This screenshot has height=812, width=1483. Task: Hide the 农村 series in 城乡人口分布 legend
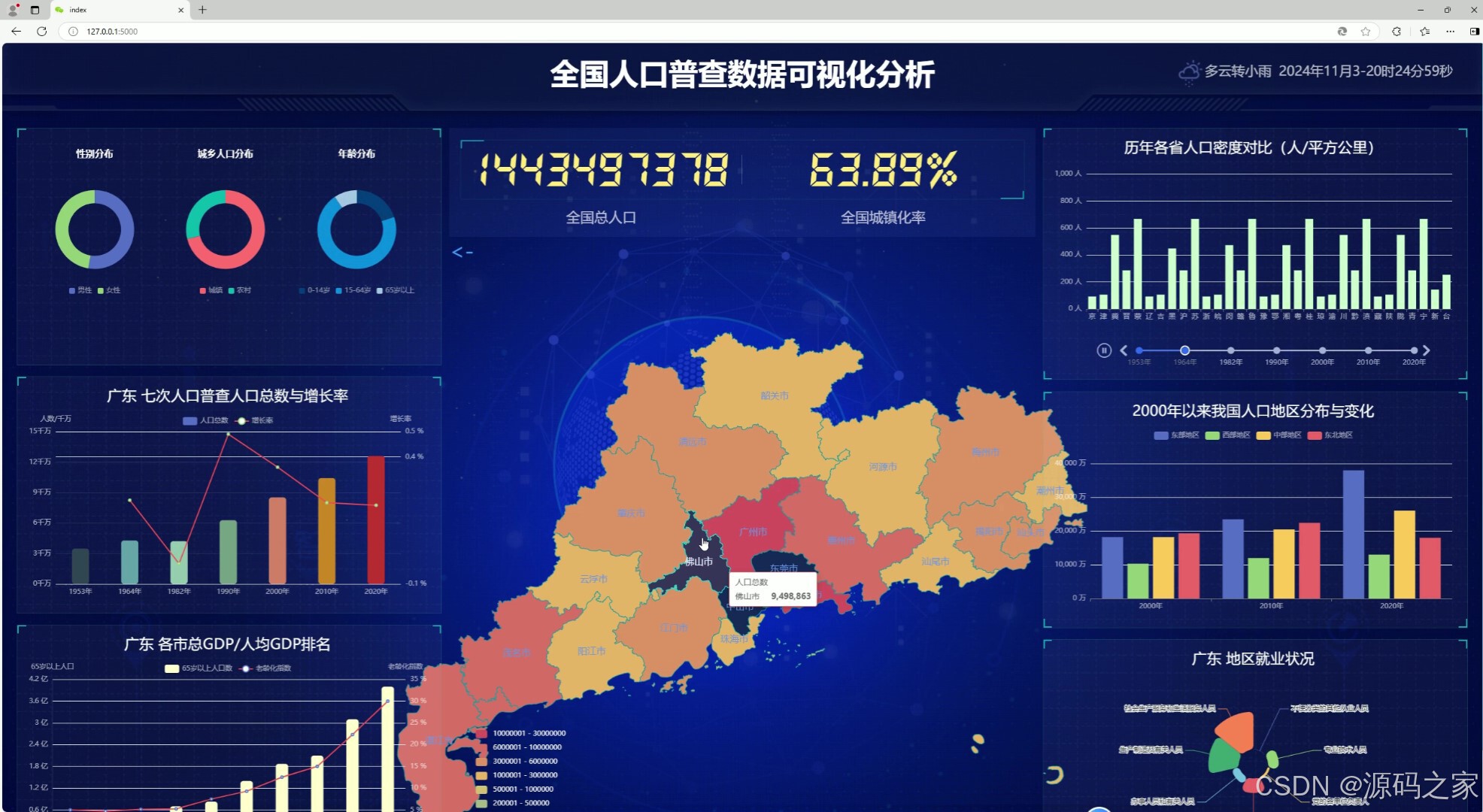238,289
